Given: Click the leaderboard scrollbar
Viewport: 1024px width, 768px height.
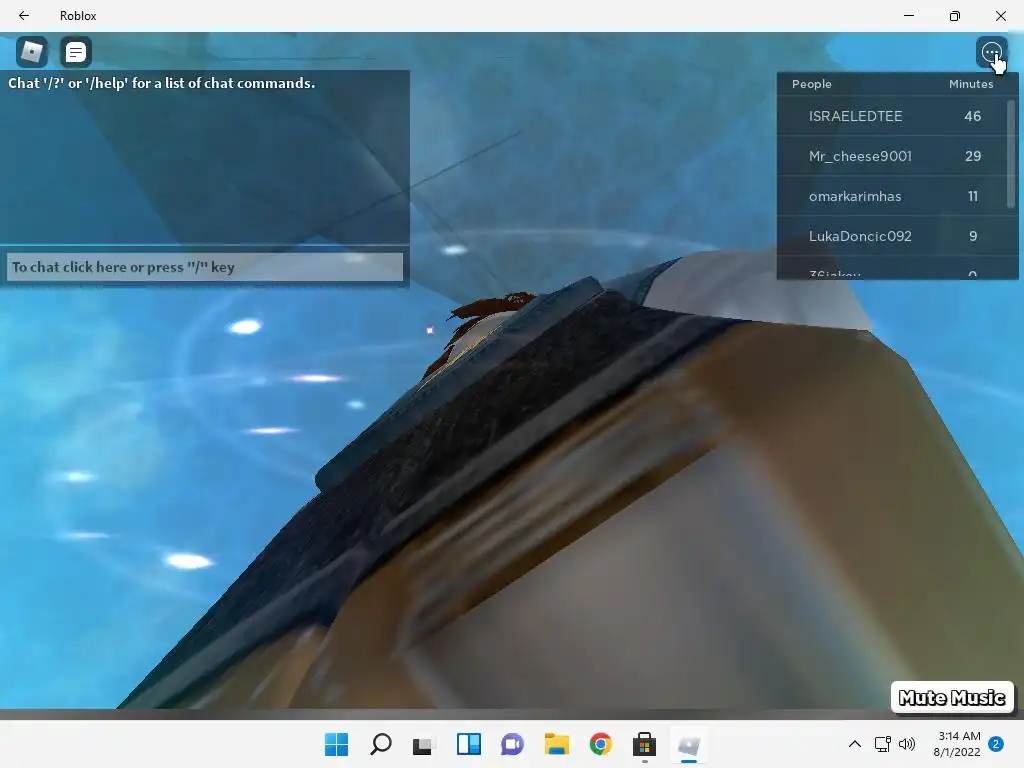Looking at the screenshot, I should coord(1012,154).
